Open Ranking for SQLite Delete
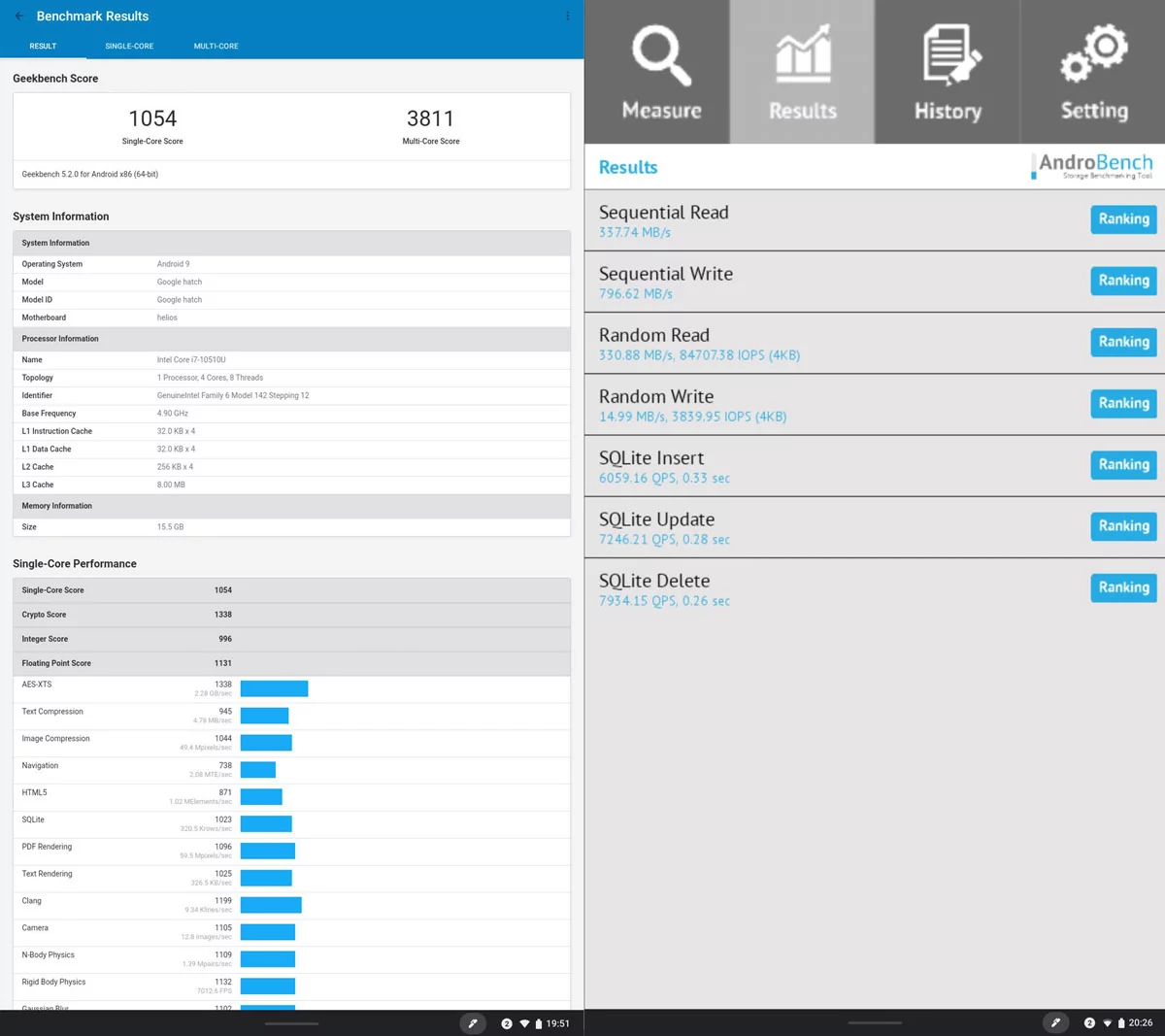Image resolution: width=1165 pixels, height=1036 pixels. tap(1123, 587)
